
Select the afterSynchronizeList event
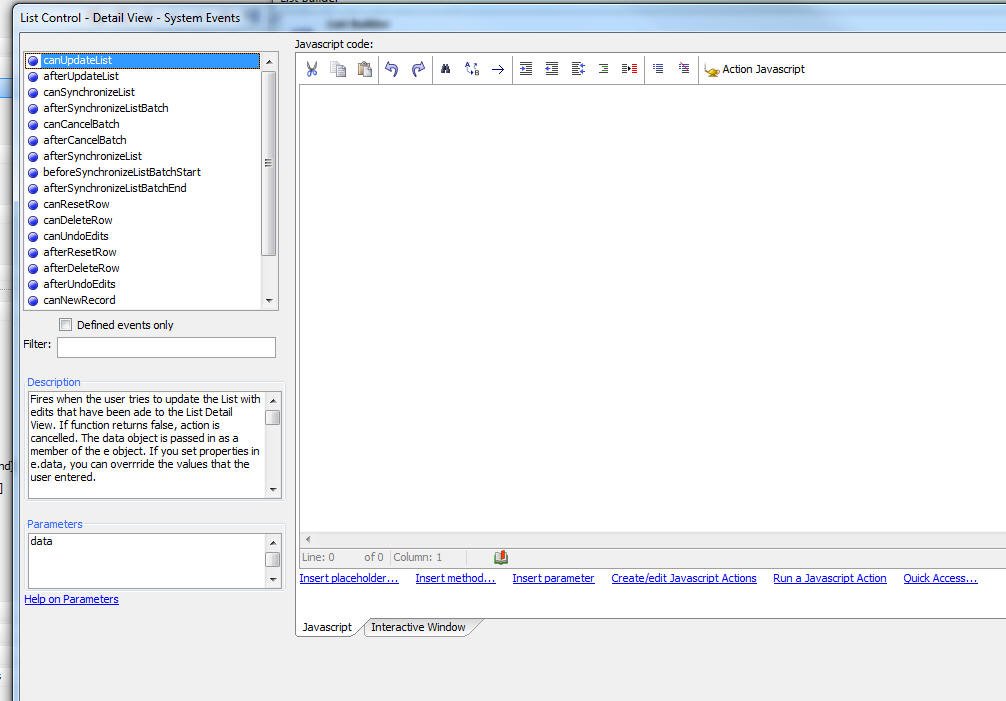click(x=92, y=156)
